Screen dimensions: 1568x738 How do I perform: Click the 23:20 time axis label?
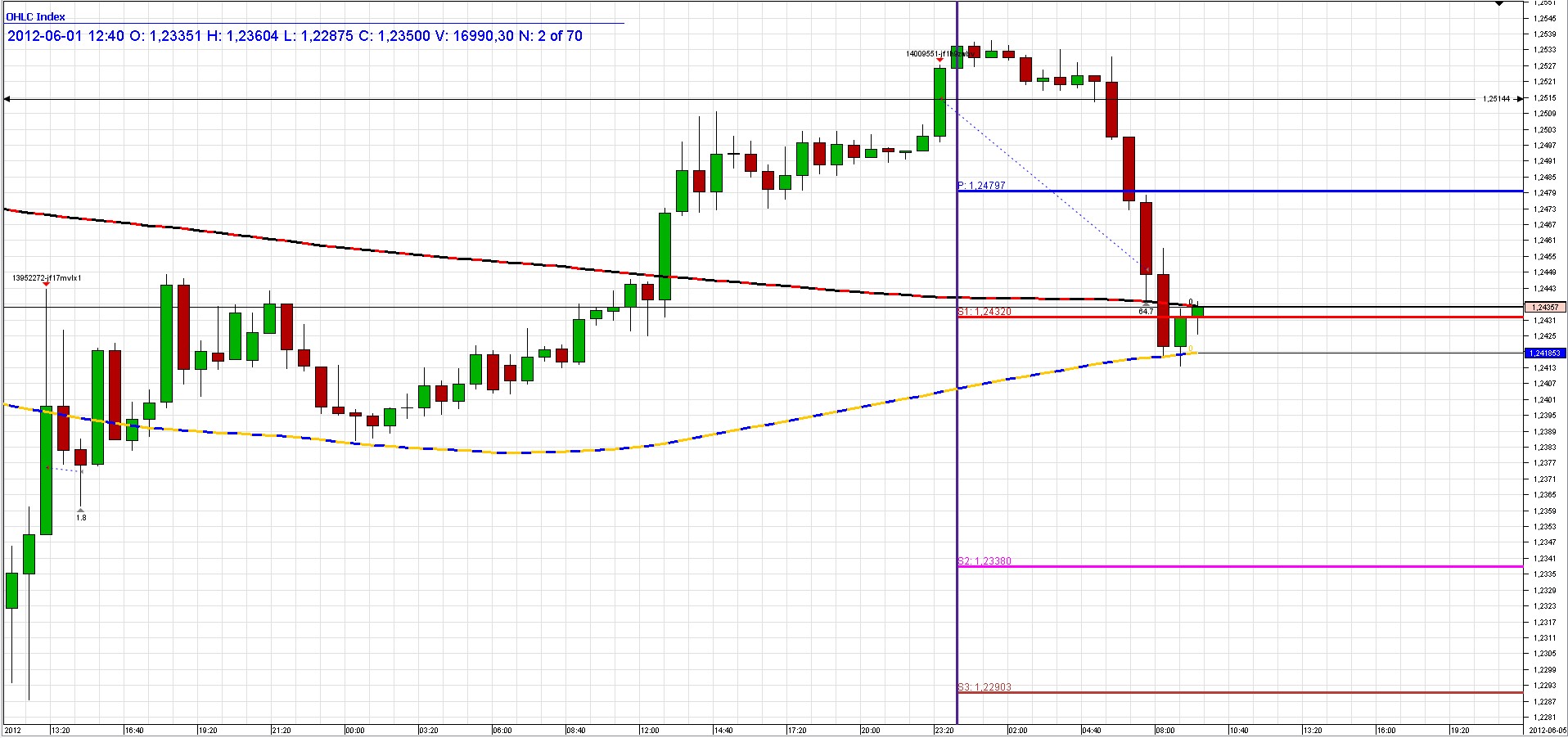944,731
